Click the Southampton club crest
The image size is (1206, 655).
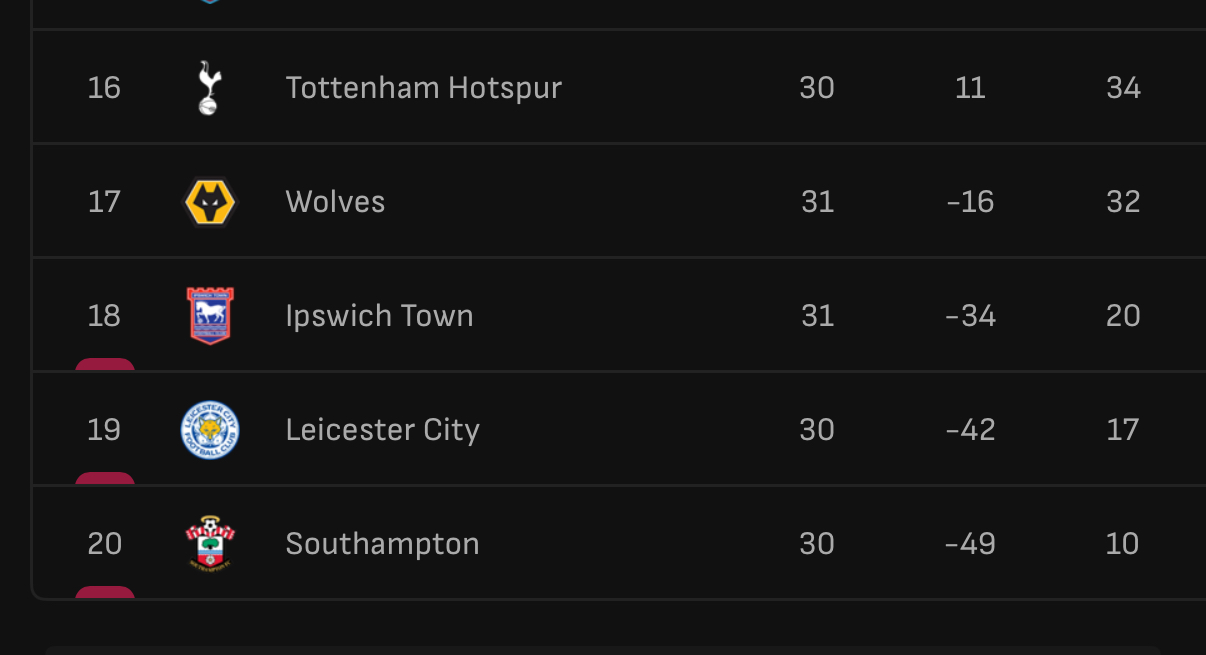(x=210, y=543)
